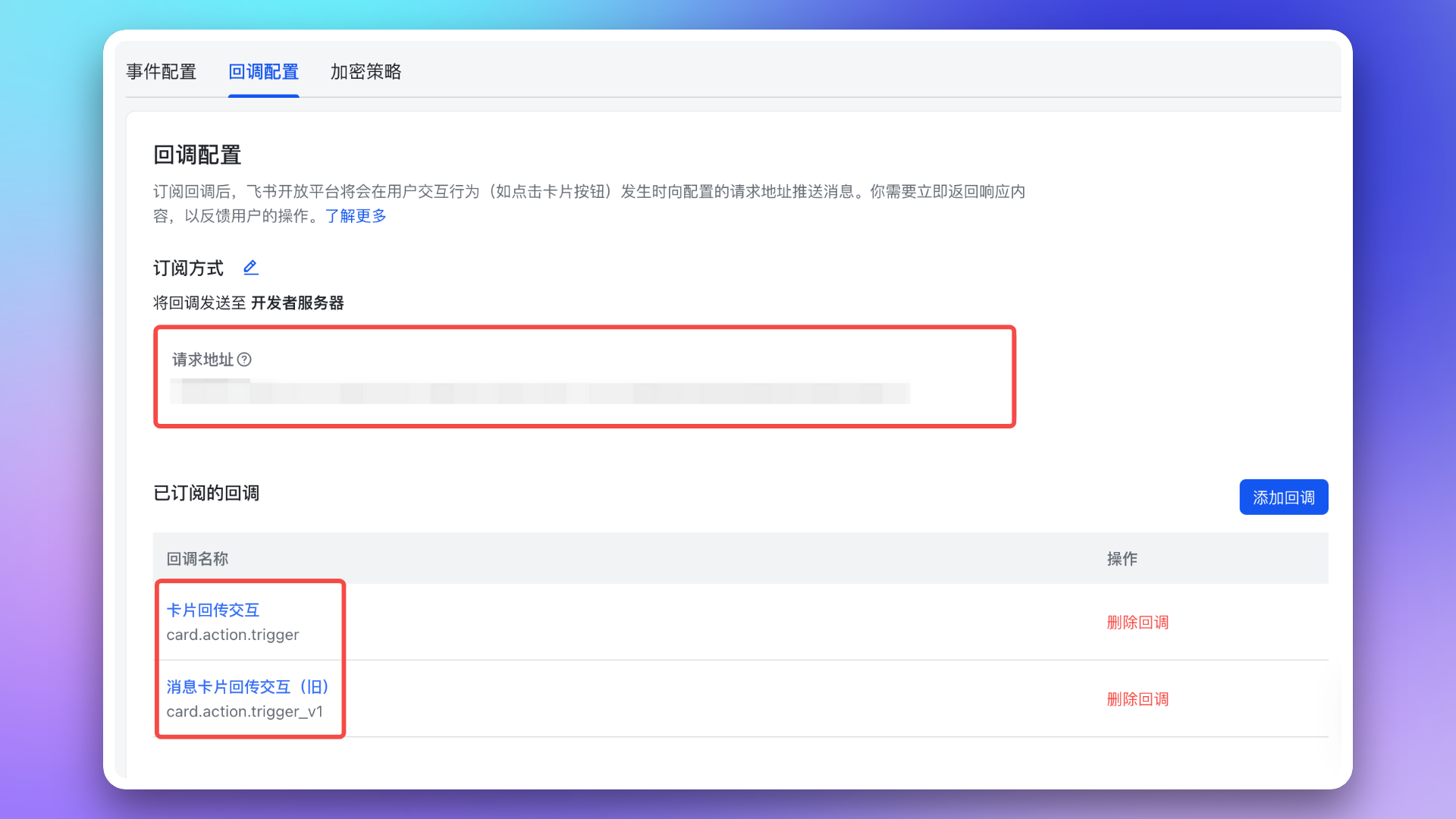Image resolution: width=1456 pixels, height=819 pixels.
Task: Click the card.action.trigger event key text
Action: pyautogui.click(x=233, y=635)
